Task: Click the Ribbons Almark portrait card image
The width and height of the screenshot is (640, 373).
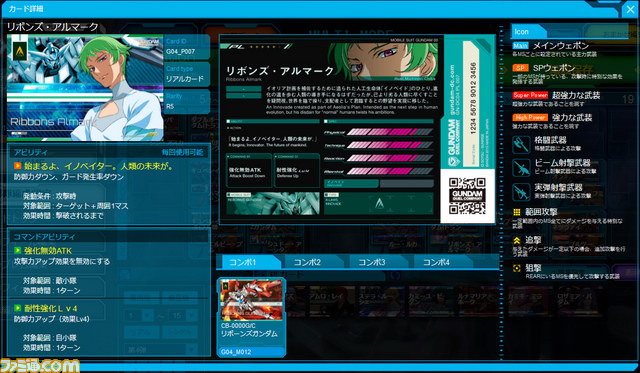Action: tap(85, 87)
